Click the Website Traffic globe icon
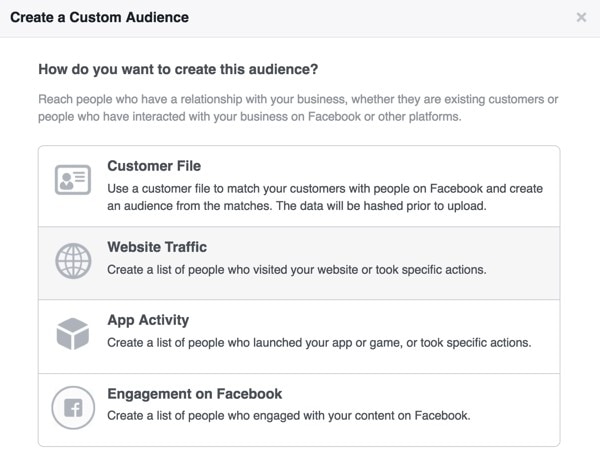 [73, 261]
